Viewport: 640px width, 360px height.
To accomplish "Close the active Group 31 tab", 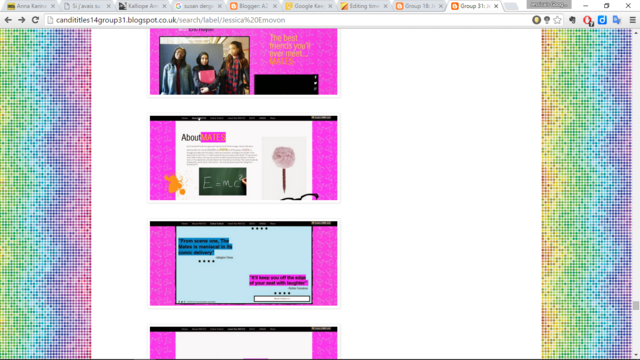I will pyautogui.click(x=496, y=6).
